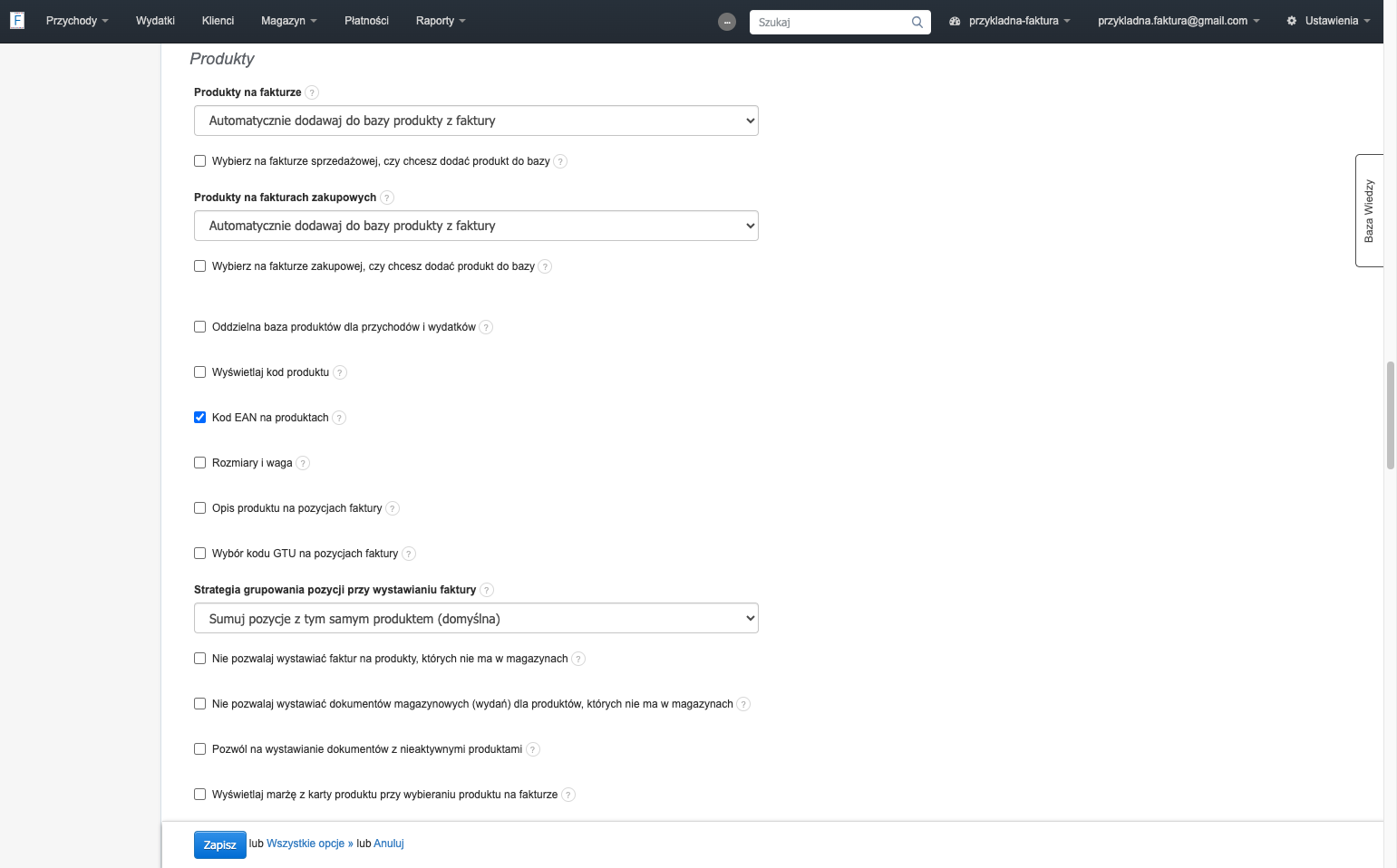Image resolution: width=1397 pixels, height=868 pixels.
Task: Expand Strategia grupowania pozycji dropdown
Action: (x=476, y=619)
